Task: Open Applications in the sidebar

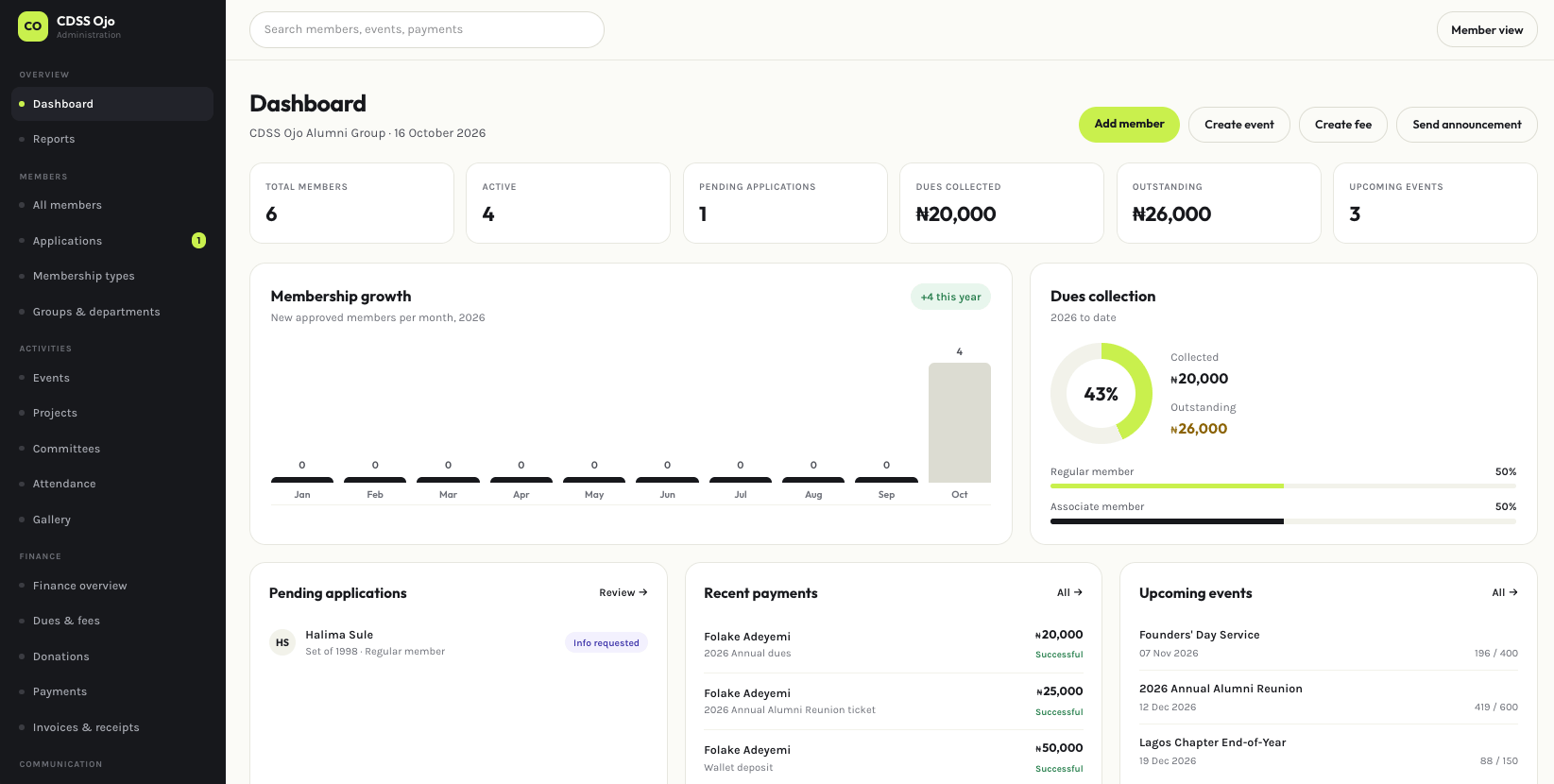Action: click(x=112, y=241)
